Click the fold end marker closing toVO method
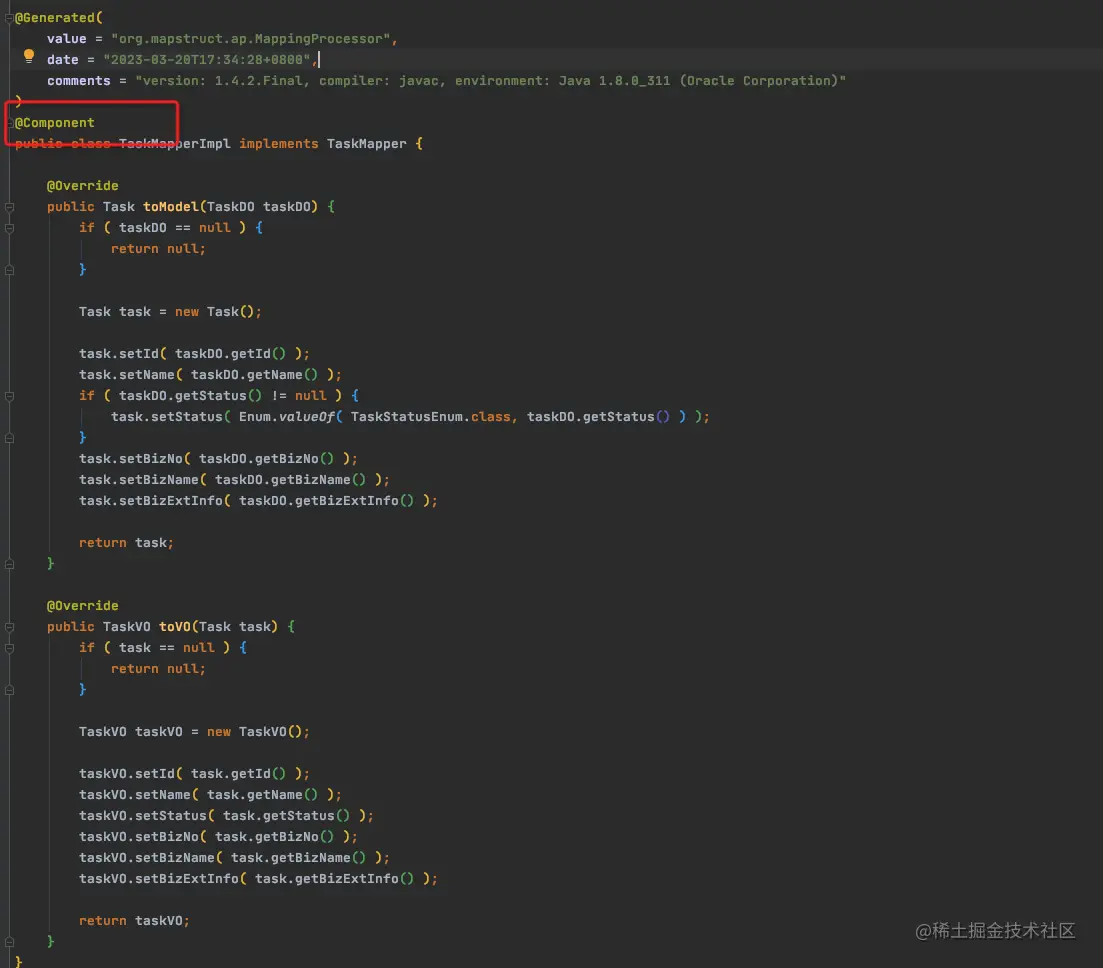The height and width of the screenshot is (968, 1103). click(x=9, y=941)
